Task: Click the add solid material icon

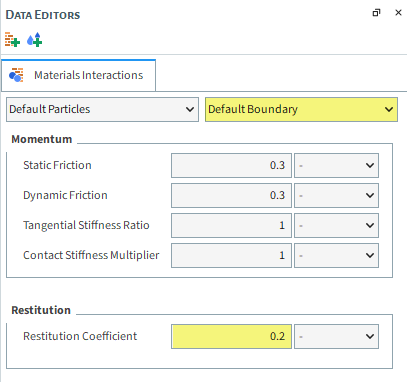Action: pos(12,40)
